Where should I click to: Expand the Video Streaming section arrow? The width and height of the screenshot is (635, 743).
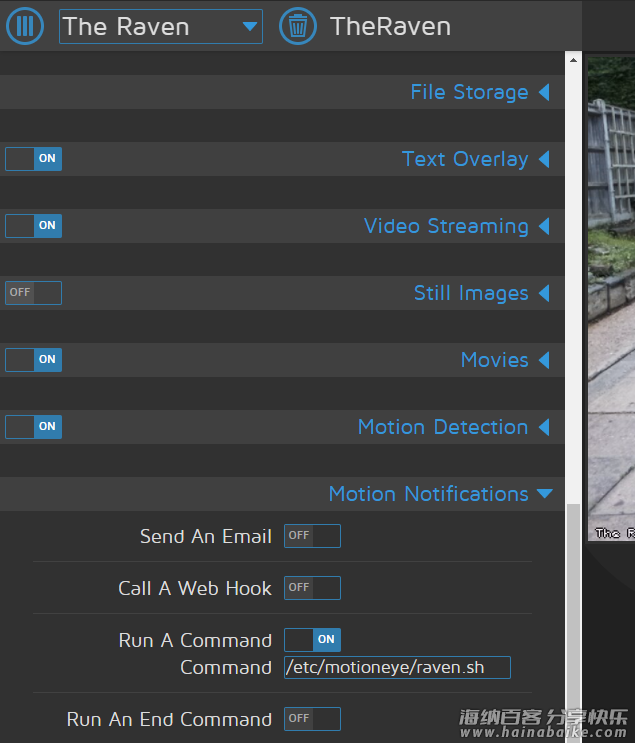(544, 226)
